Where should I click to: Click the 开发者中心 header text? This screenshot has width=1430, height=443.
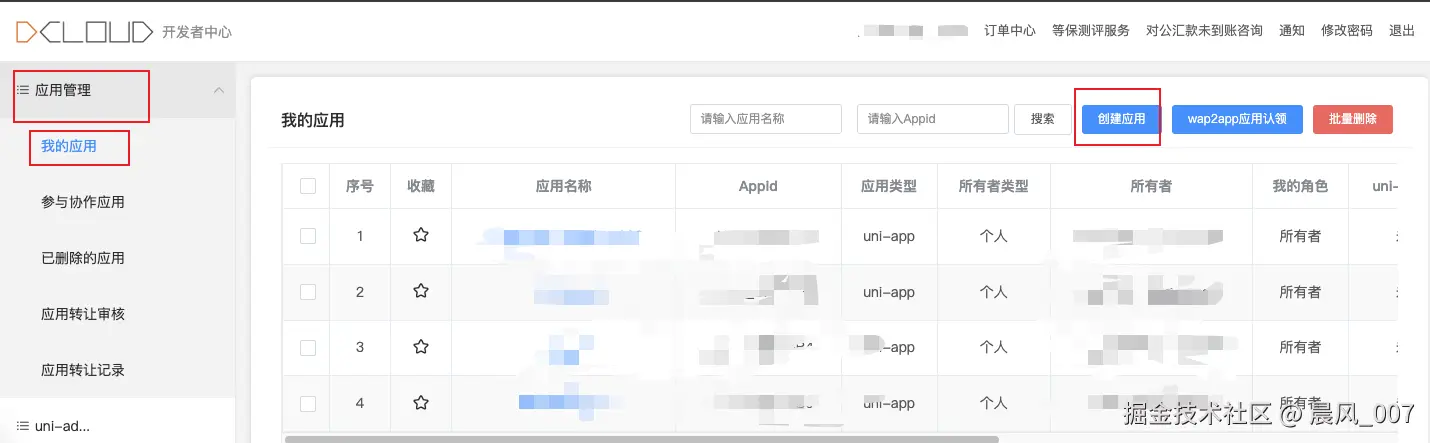[197, 32]
